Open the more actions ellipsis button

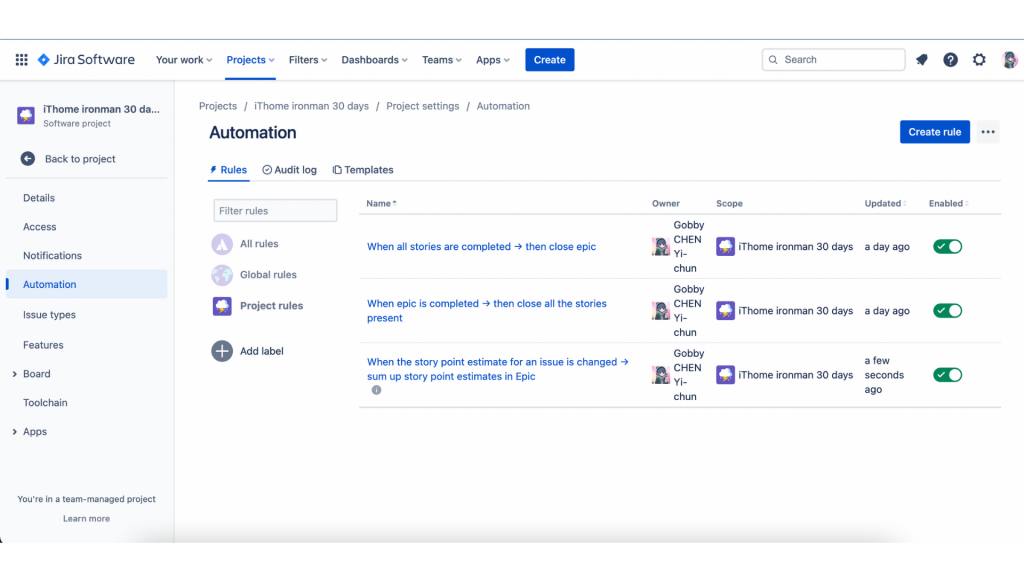(988, 132)
